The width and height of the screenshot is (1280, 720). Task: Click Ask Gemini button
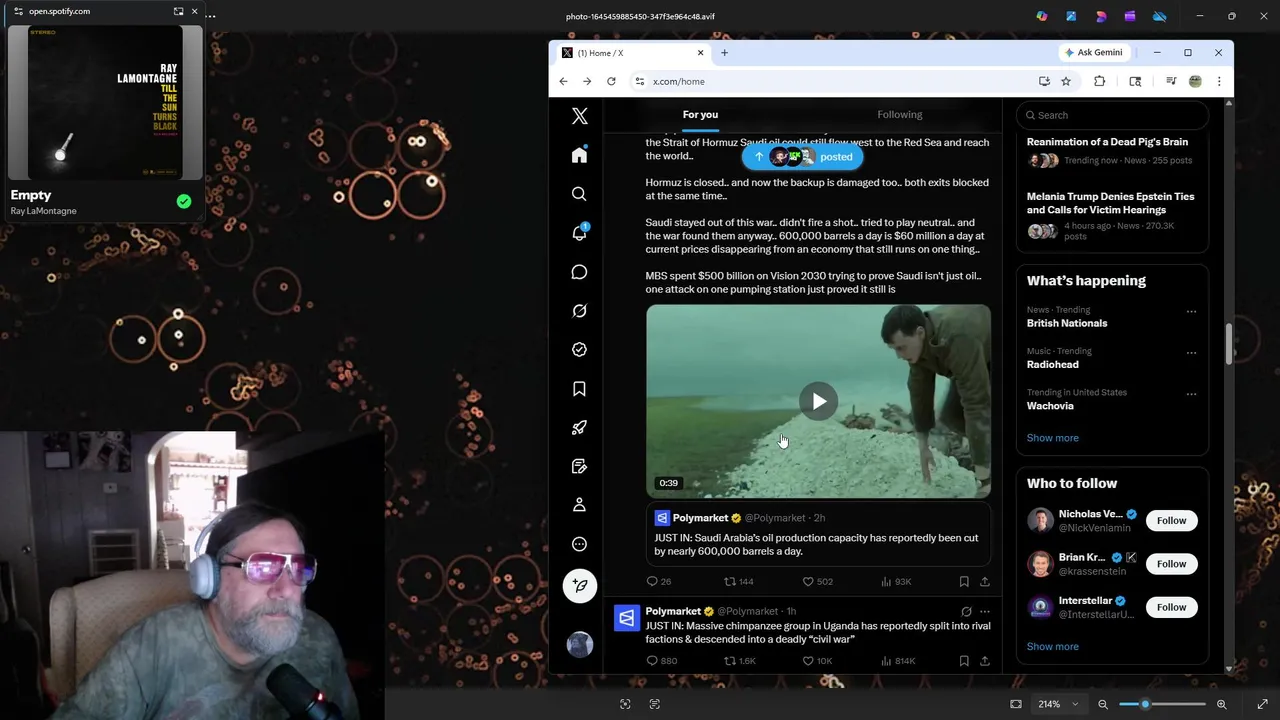pos(1093,52)
